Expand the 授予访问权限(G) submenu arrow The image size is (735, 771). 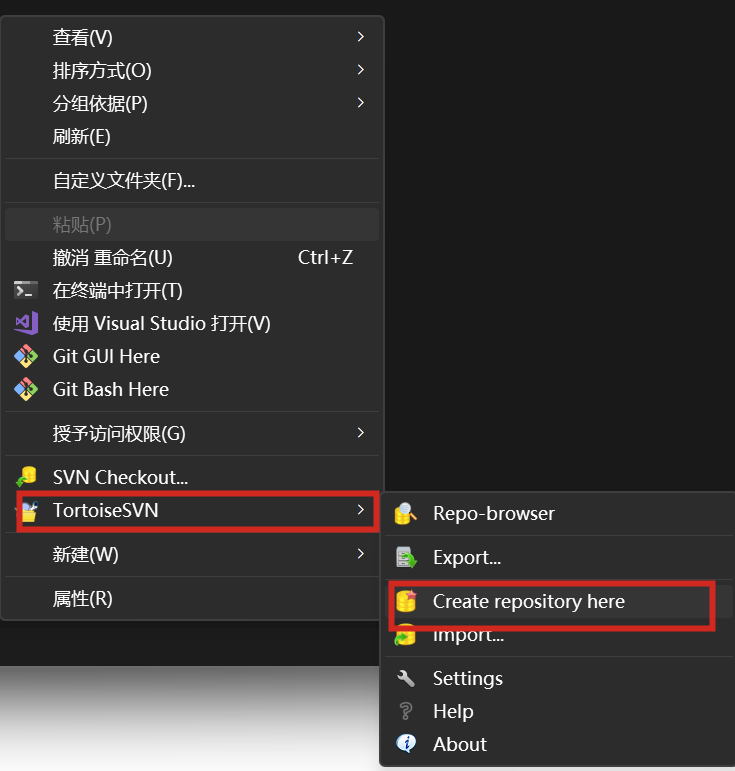point(360,434)
